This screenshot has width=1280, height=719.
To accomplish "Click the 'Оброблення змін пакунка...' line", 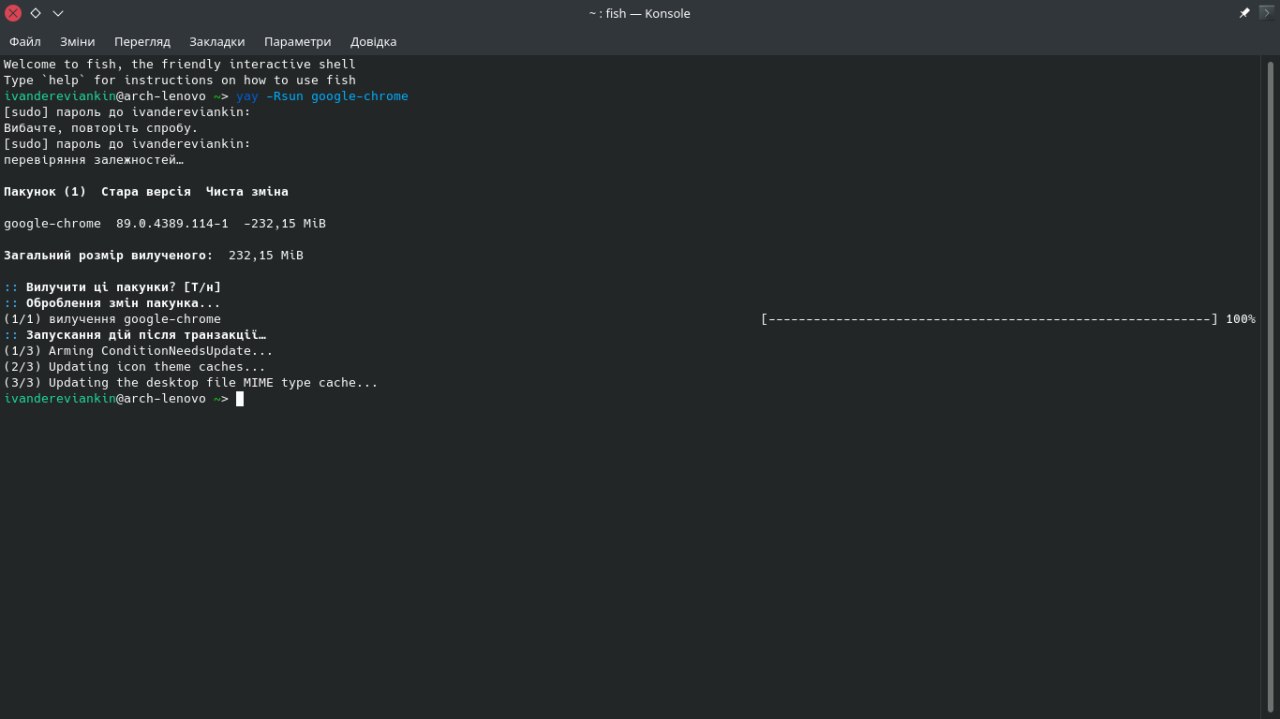I will [124, 303].
